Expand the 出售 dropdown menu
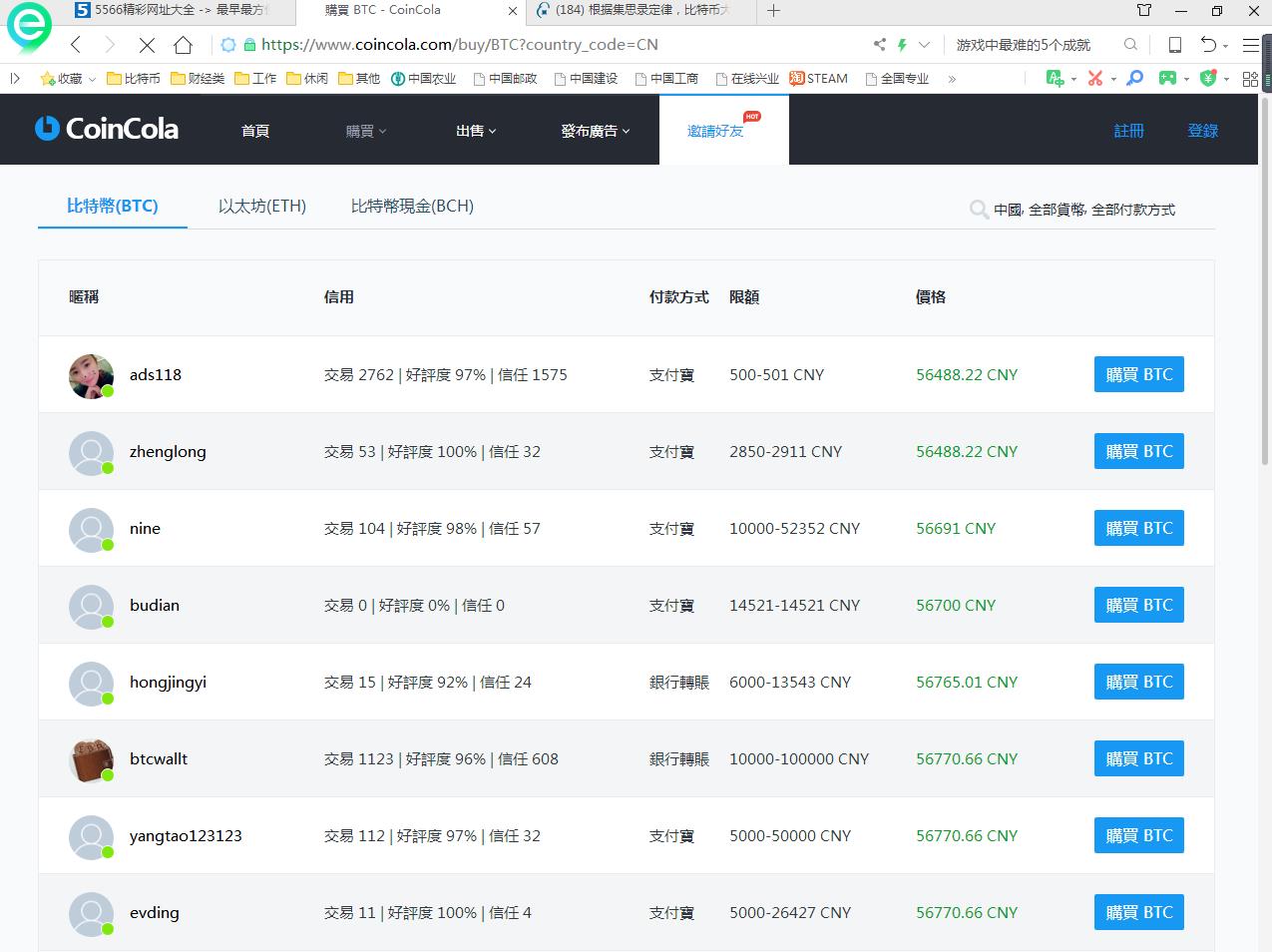 coord(476,131)
